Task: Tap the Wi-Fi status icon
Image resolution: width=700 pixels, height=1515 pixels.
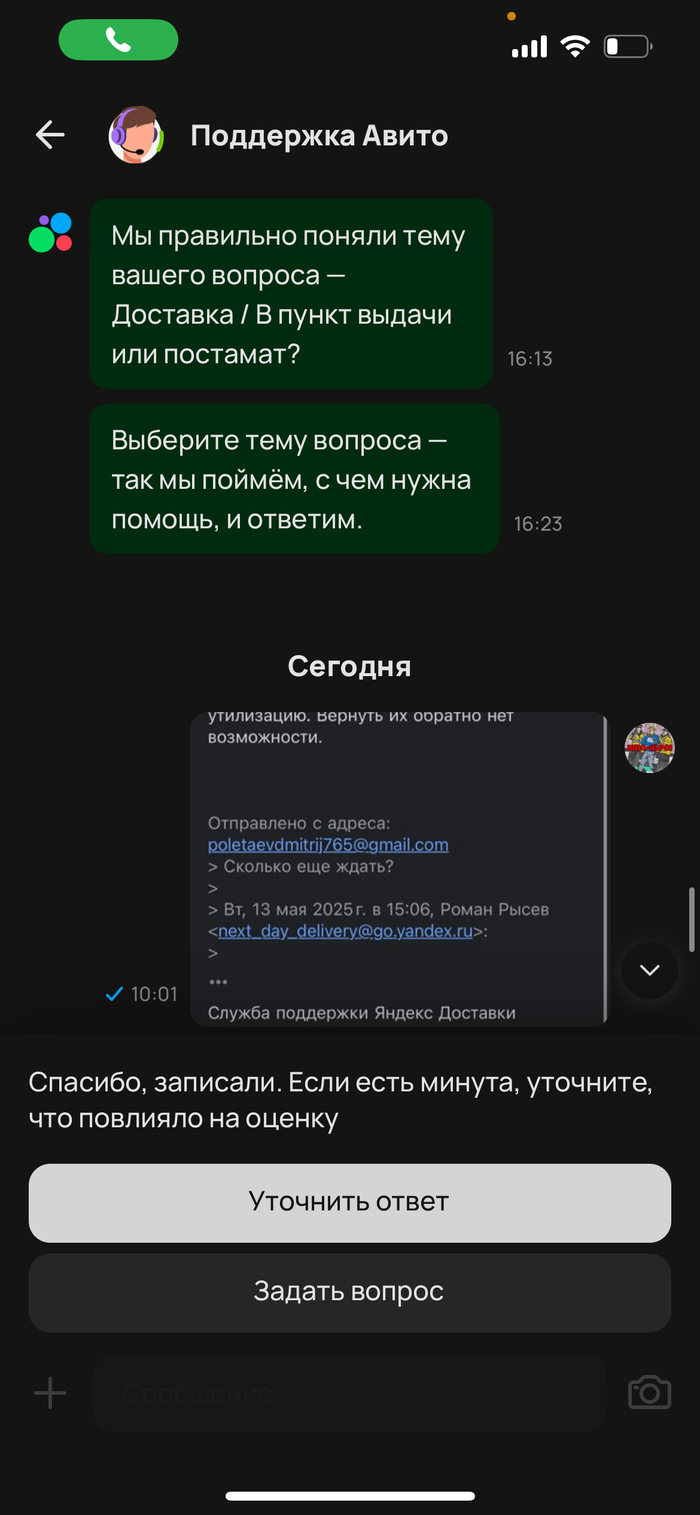Action: tap(575, 46)
